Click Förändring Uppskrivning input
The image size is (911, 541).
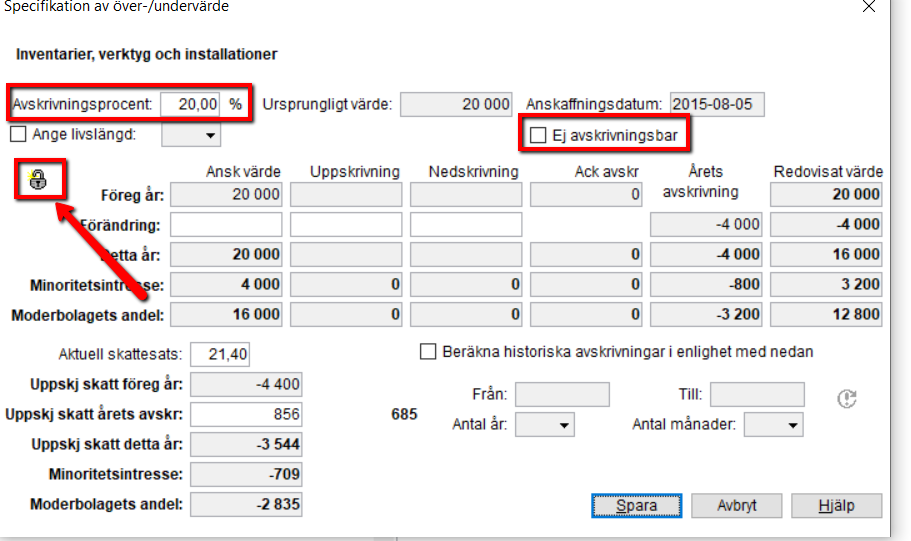point(346,224)
